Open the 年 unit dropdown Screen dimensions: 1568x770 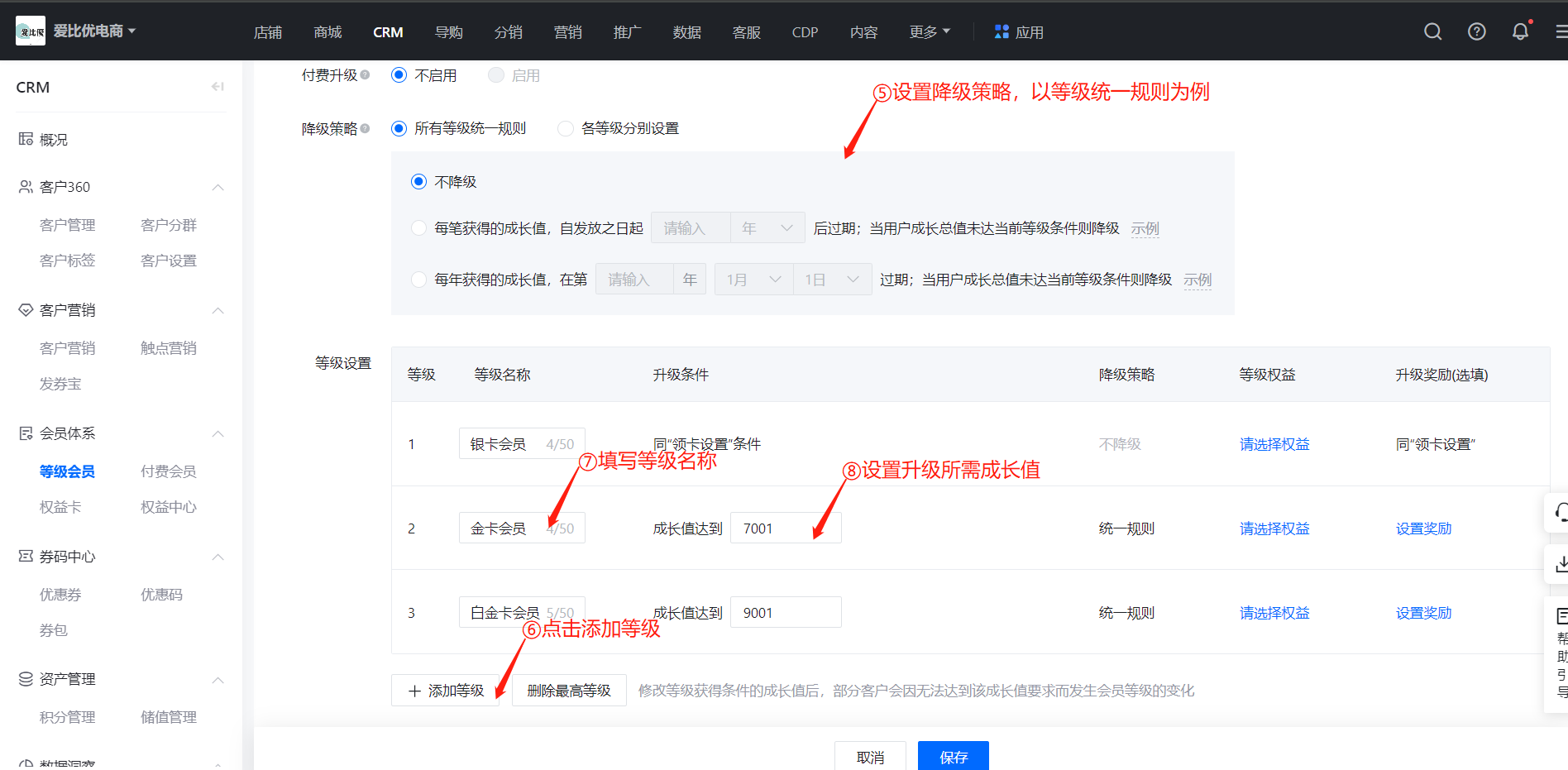click(x=767, y=227)
